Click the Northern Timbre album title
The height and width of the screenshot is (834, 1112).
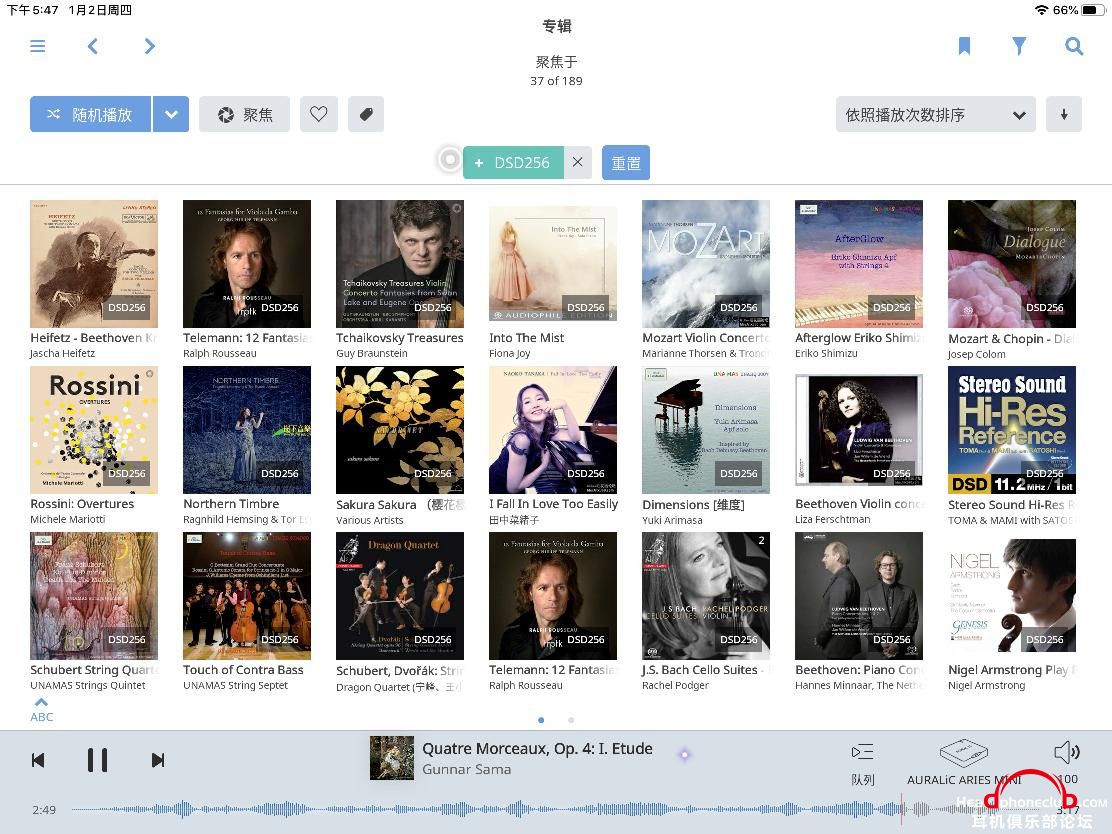click(231, 504)
